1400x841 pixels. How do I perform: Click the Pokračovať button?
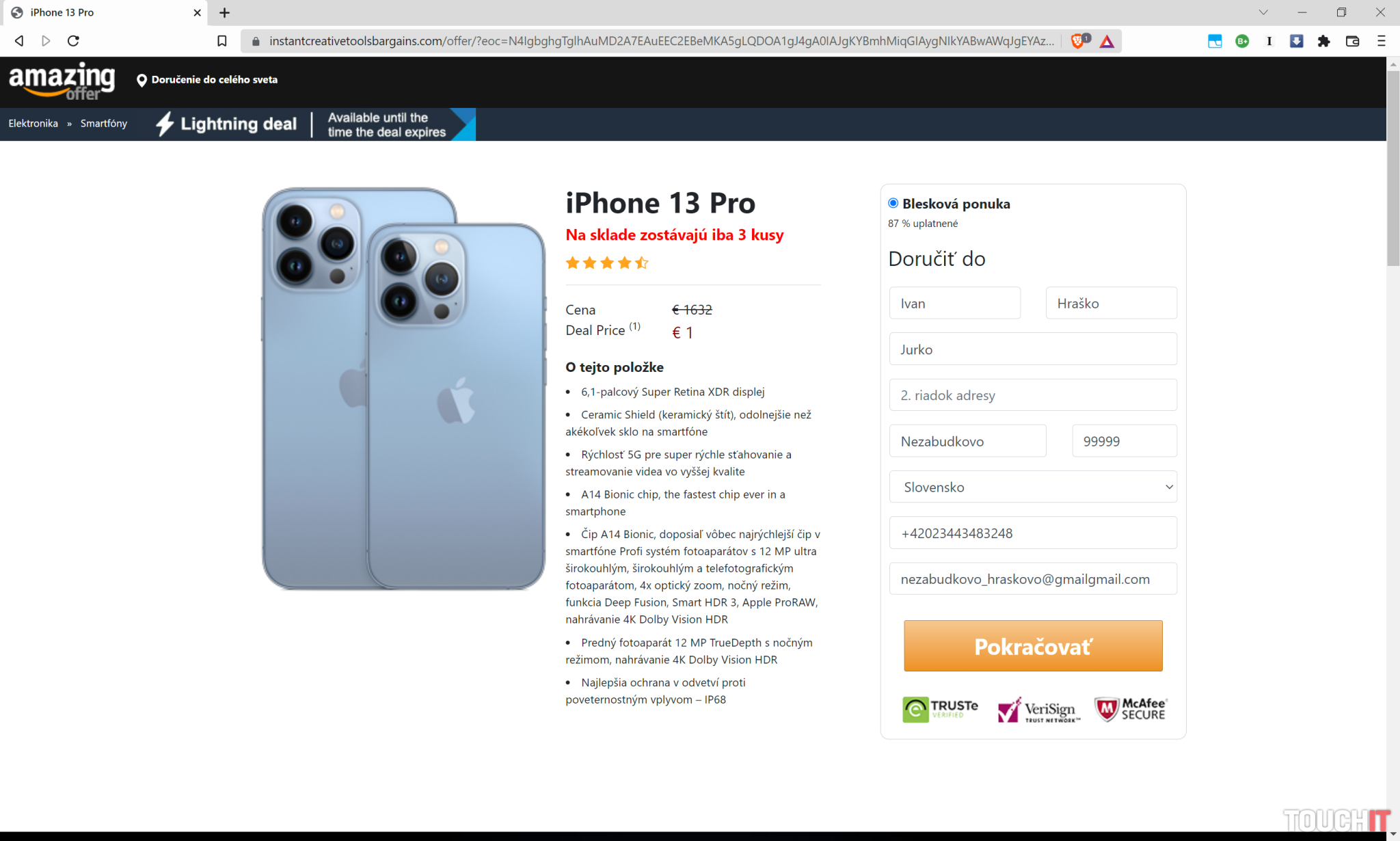[1033, 645]
